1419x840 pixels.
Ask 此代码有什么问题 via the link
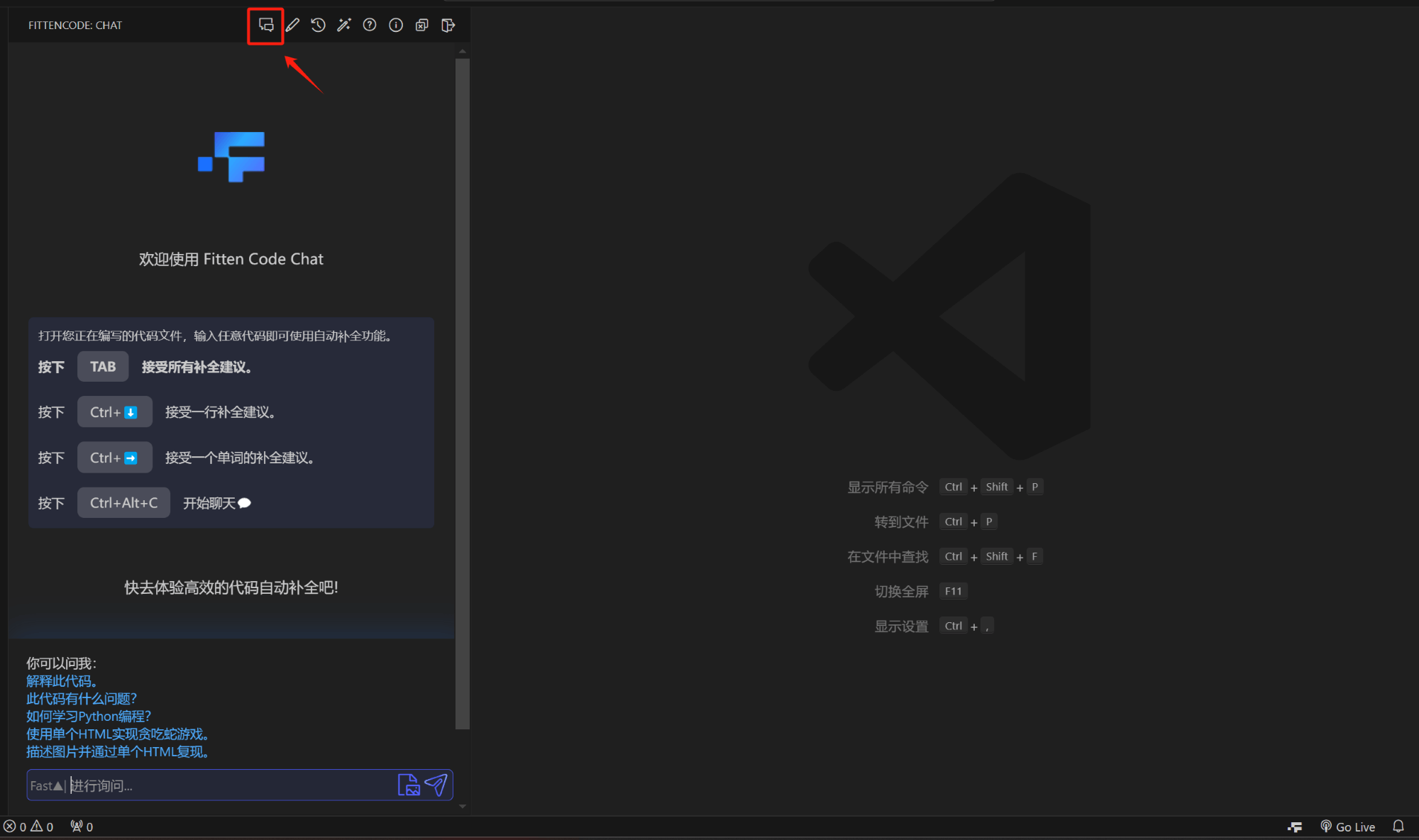(x=81, y=698)
